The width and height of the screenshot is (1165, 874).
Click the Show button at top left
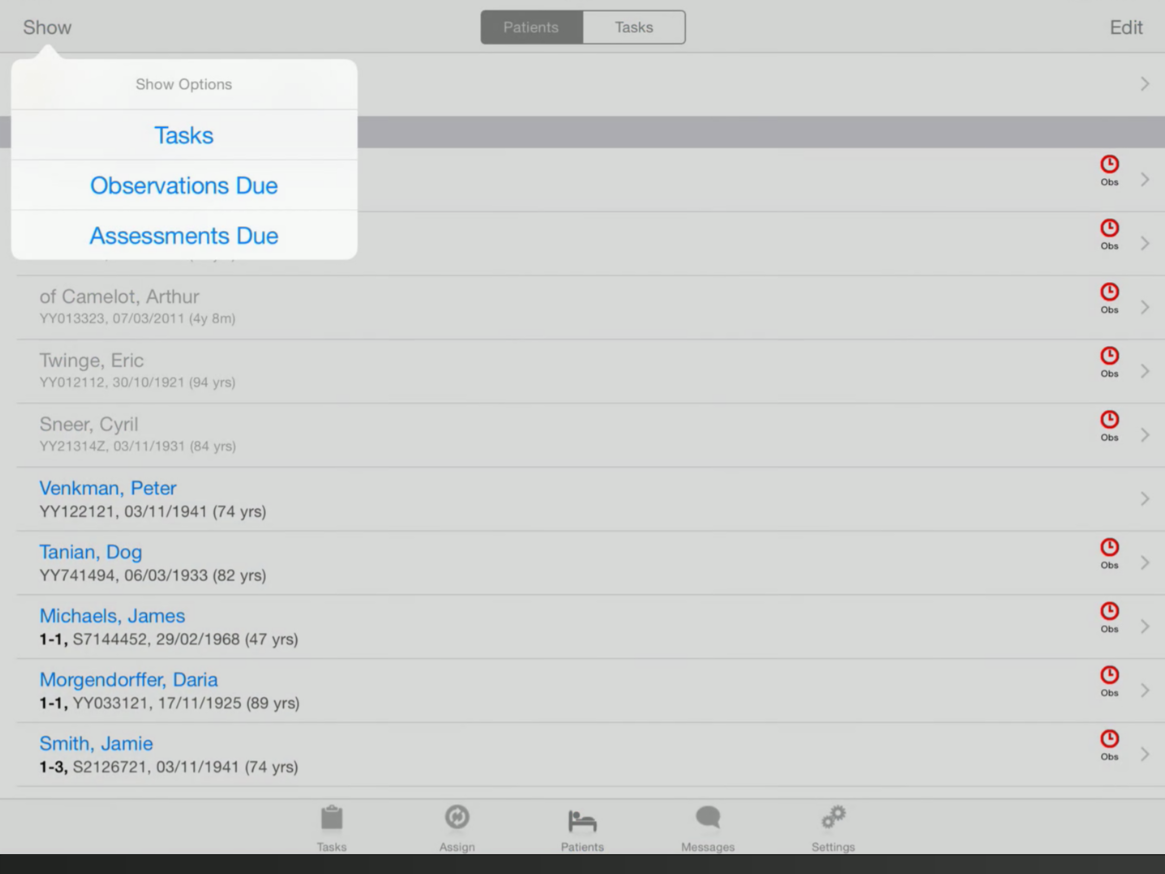[x=47, y=27]
